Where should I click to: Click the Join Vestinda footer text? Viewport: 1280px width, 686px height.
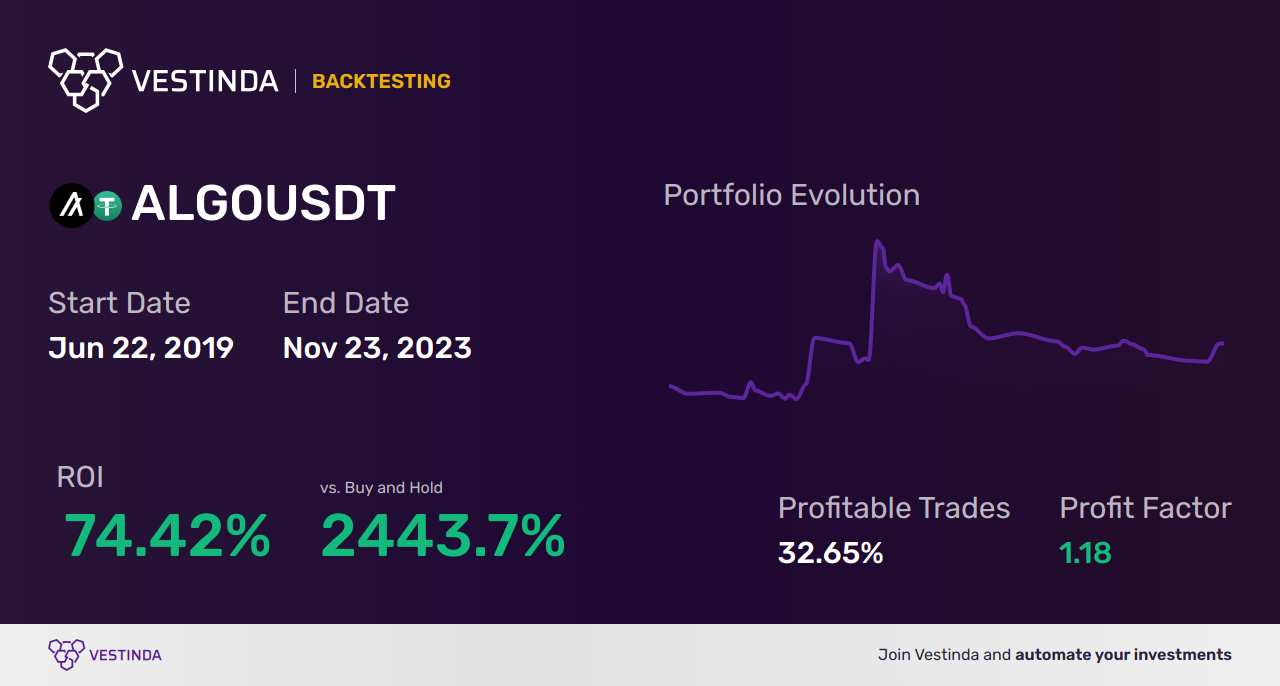tap(930, 655)
